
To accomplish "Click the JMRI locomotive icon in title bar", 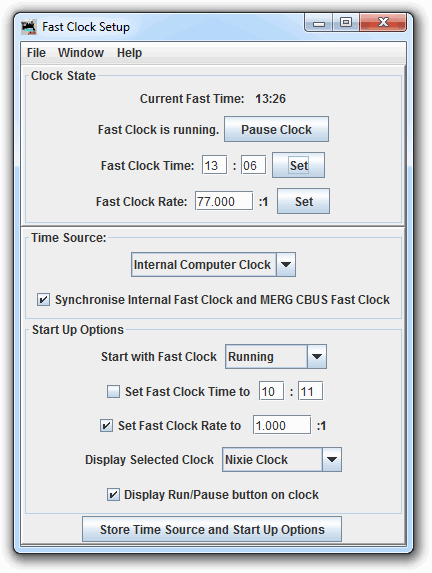I will coord(29,27).
